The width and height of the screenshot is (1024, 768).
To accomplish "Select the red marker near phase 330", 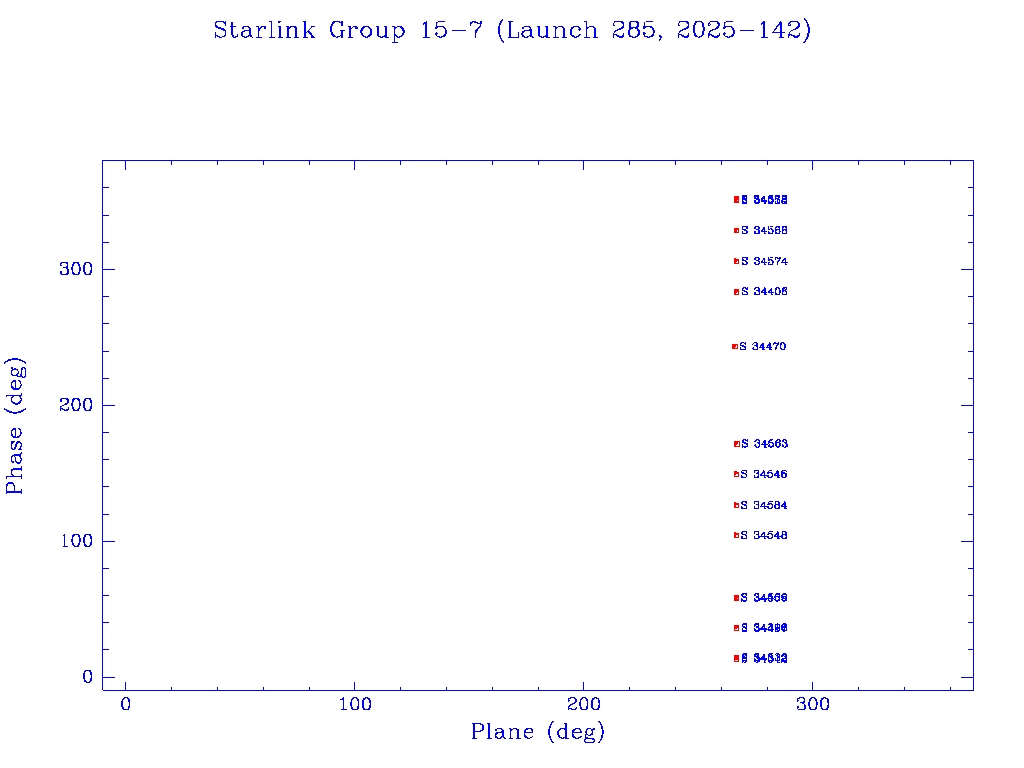I will pos(736,230).
